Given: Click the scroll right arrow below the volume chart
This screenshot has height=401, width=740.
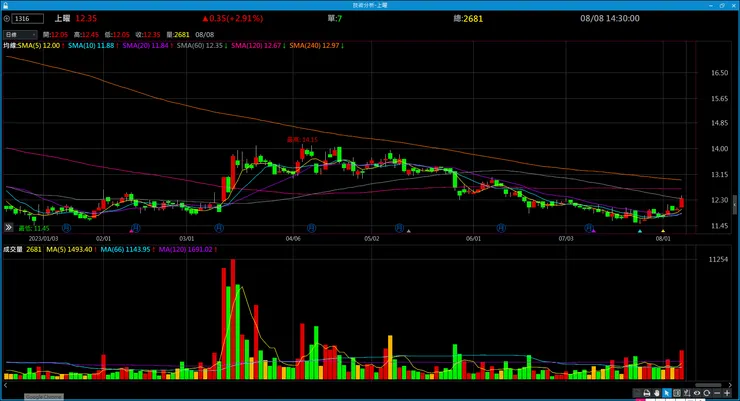Looking at the screenshot, I should click(x=730, y=385).
